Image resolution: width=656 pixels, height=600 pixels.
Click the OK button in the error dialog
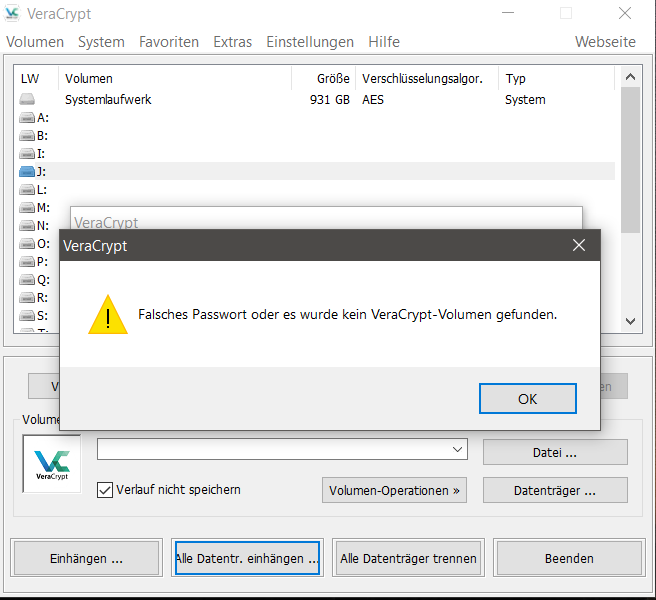click(x=528, y=398)
